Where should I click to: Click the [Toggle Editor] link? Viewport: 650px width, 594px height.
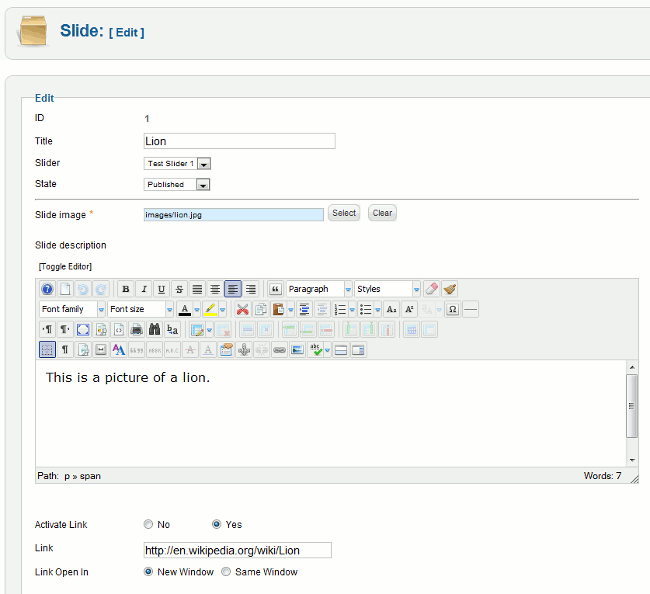65,266
